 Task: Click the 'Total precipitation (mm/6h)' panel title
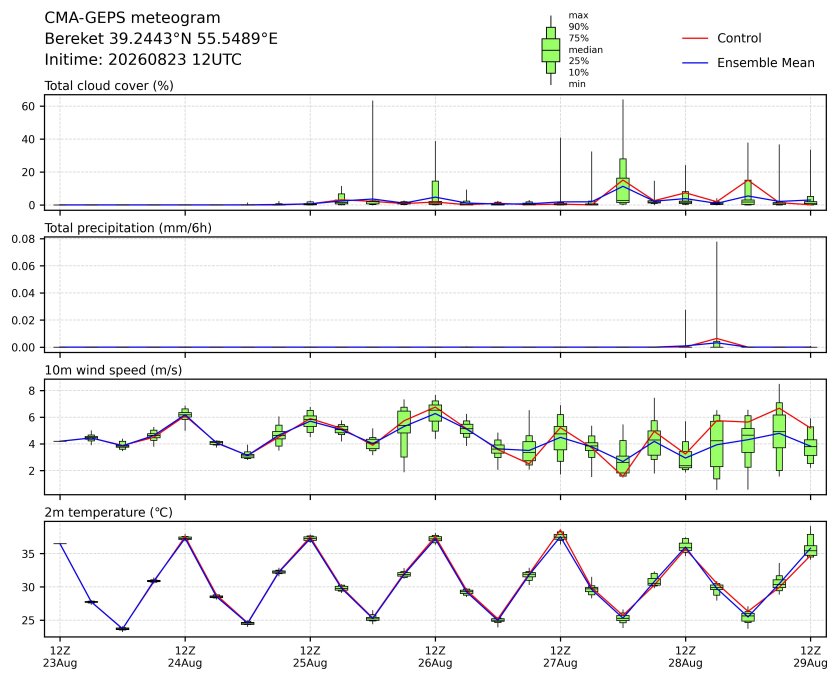click(x=128, y=228)
